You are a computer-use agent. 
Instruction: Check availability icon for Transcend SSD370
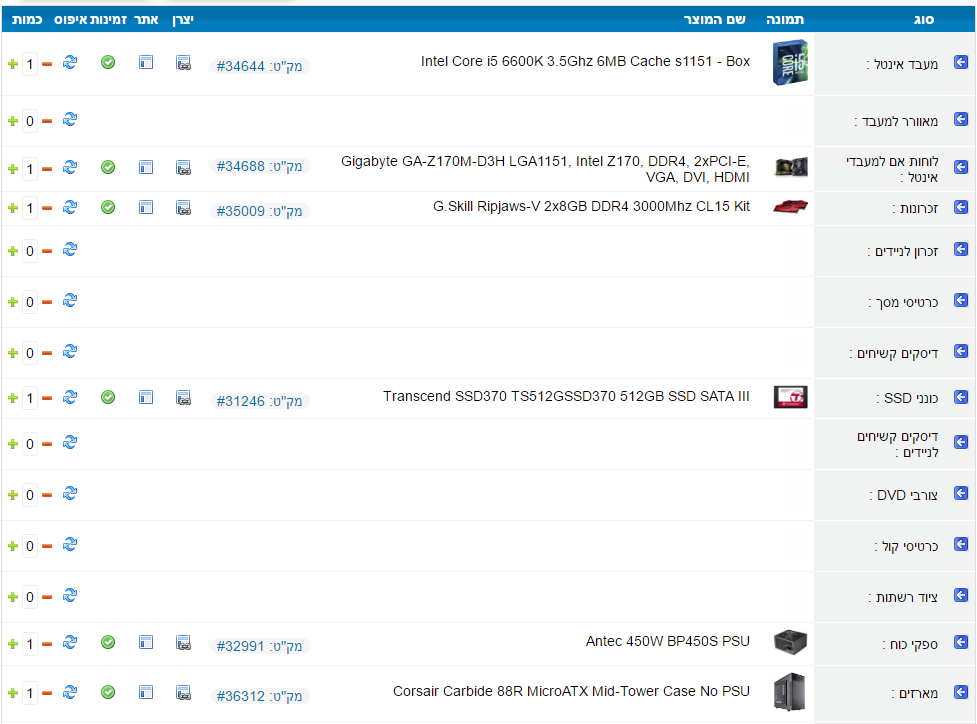tap(108, 397)
